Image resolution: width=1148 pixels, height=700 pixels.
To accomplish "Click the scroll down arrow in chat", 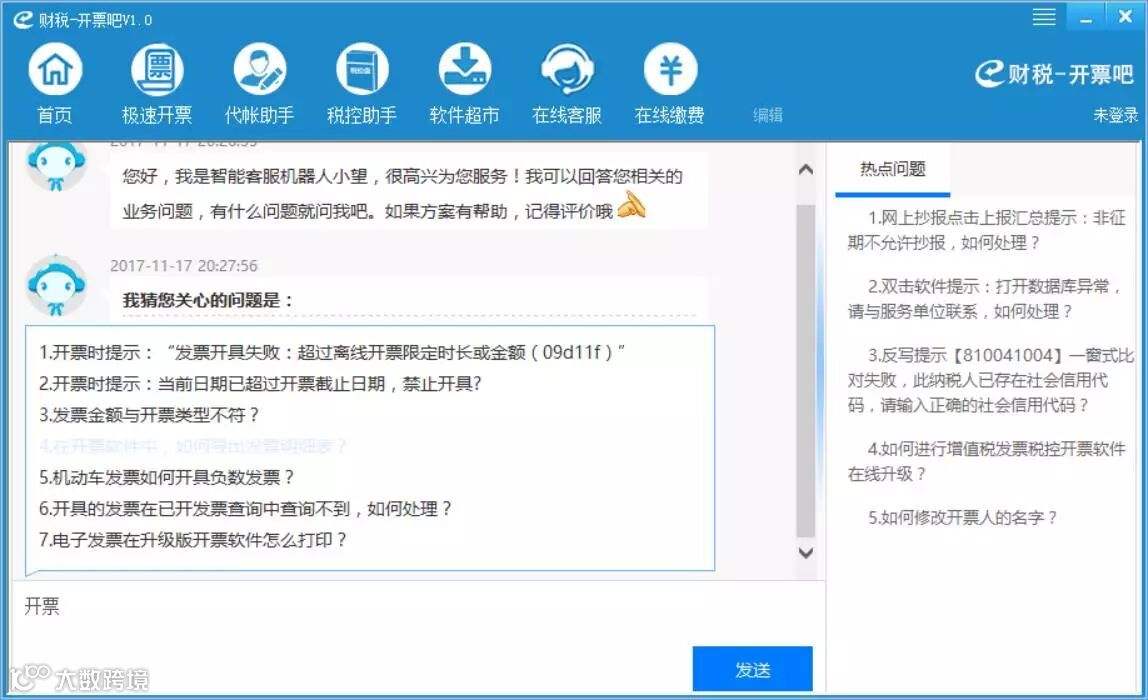I will tap(805, 553).
